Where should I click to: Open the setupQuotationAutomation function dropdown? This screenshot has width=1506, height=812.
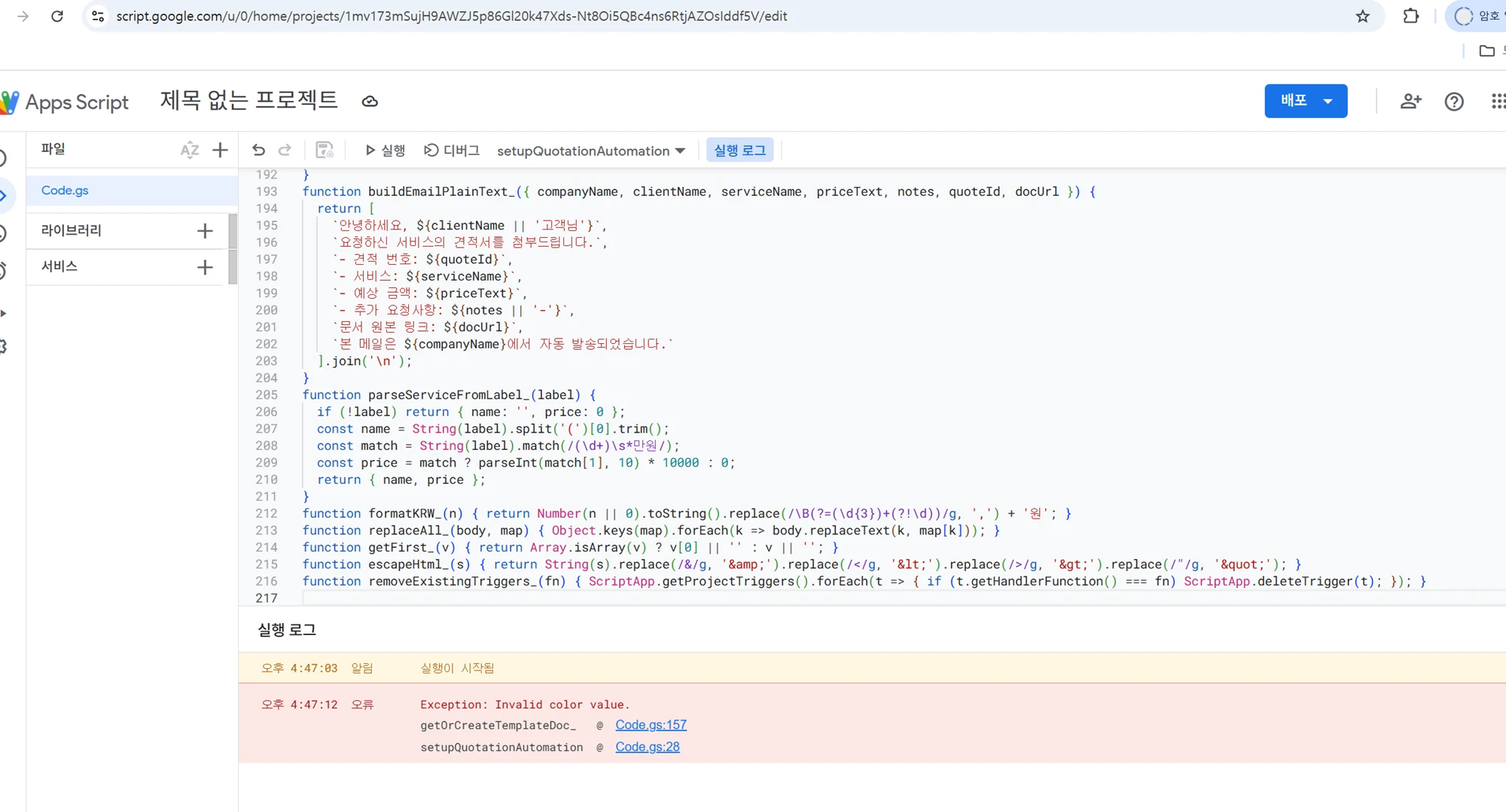pyautogui.click(x=591, y=151)
